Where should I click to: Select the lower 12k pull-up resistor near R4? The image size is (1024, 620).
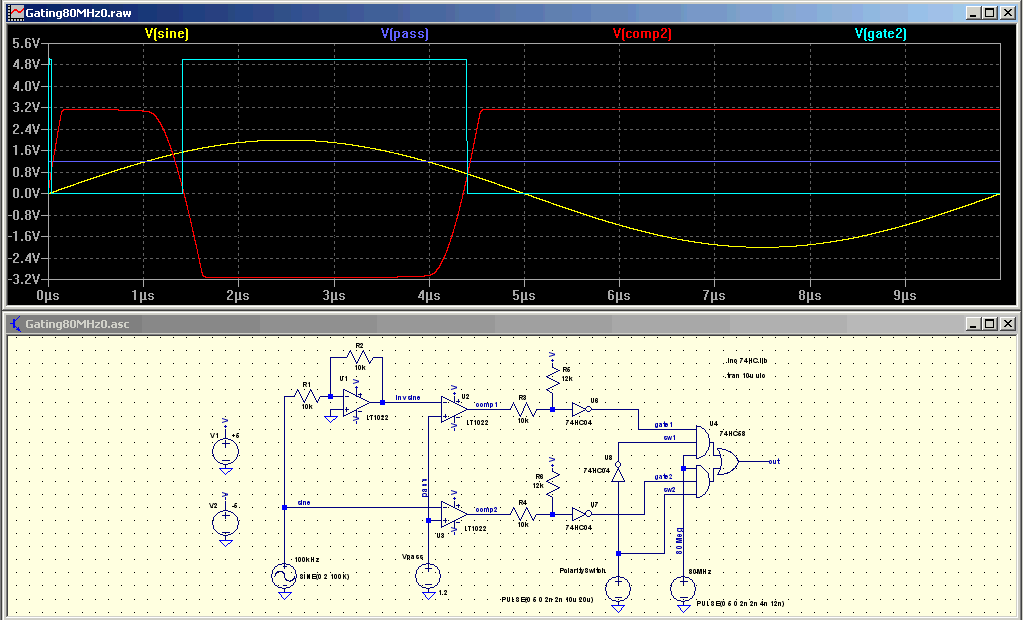(552, 482)
